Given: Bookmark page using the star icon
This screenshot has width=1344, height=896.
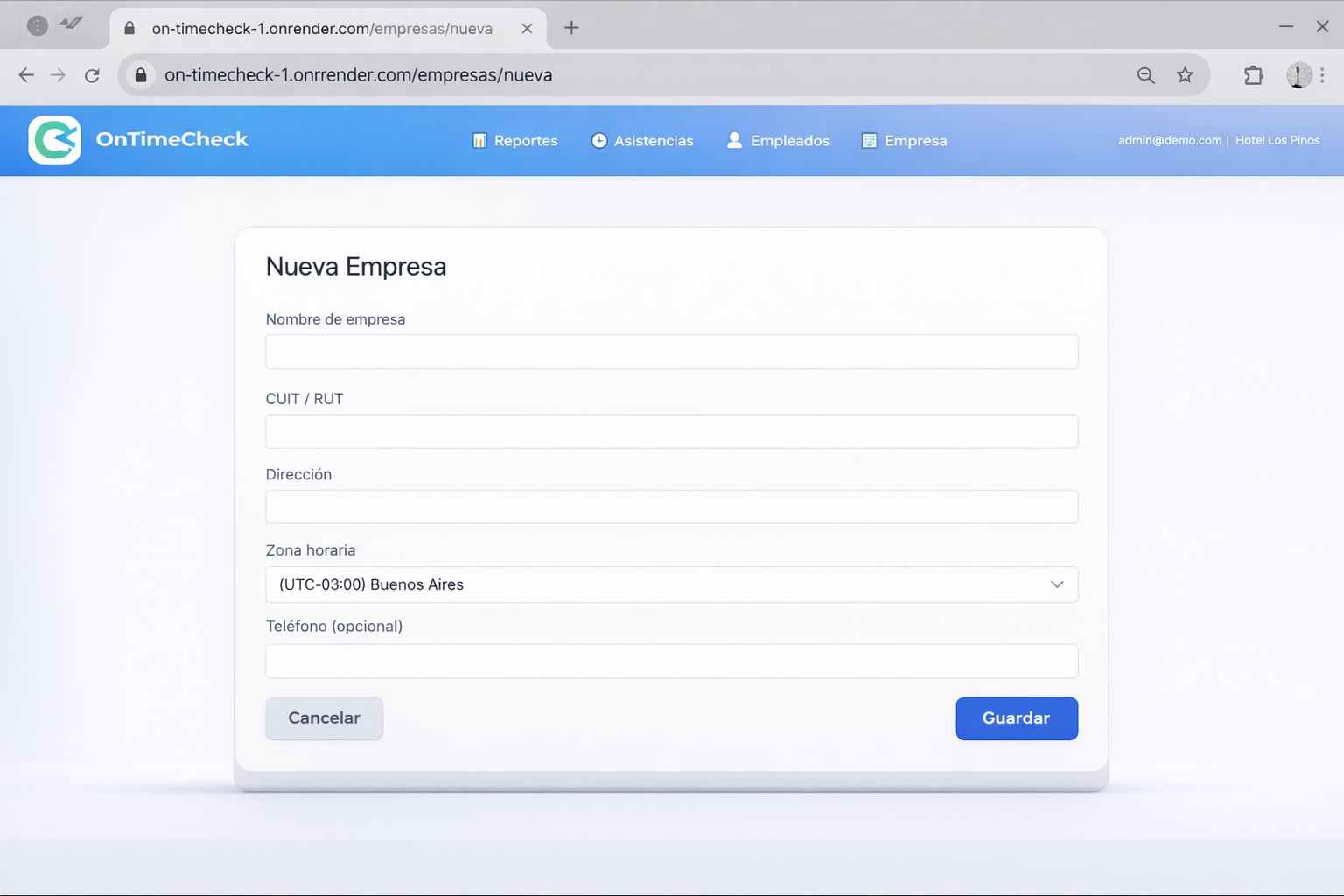Looking at the screenshot, I should 1185,75.
